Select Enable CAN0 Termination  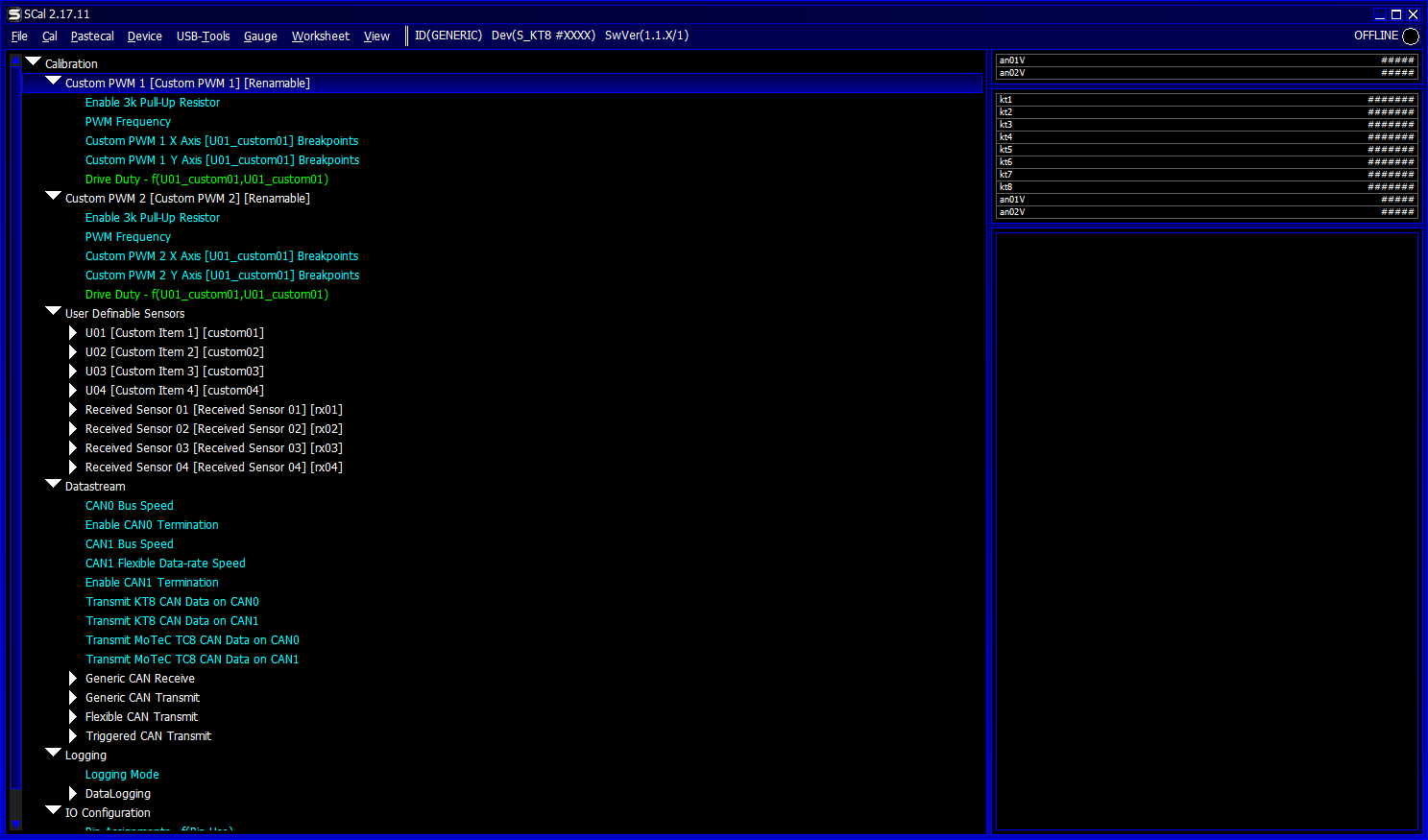point(152,525)
